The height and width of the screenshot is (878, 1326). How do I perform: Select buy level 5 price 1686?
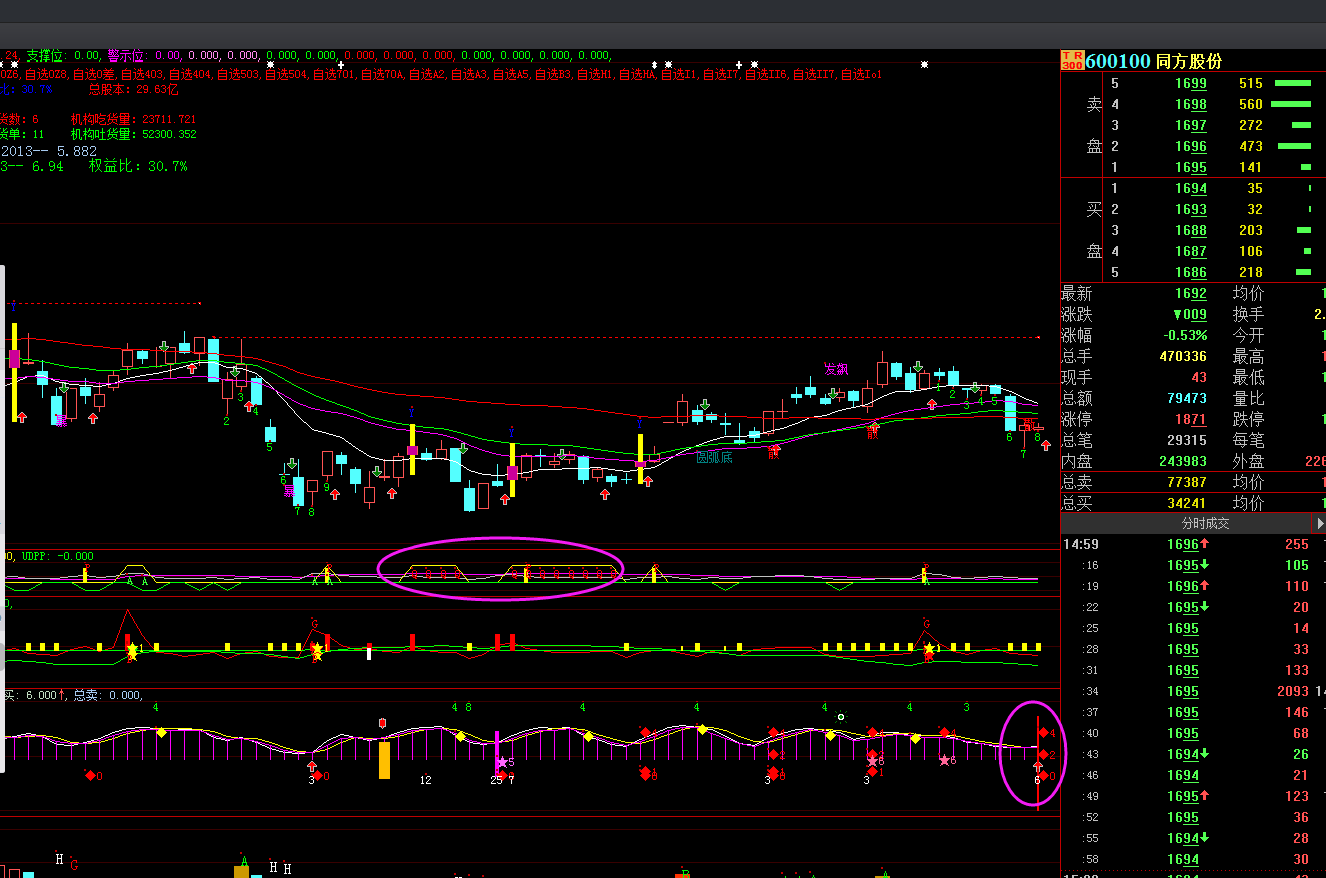tap(1191, 272)
